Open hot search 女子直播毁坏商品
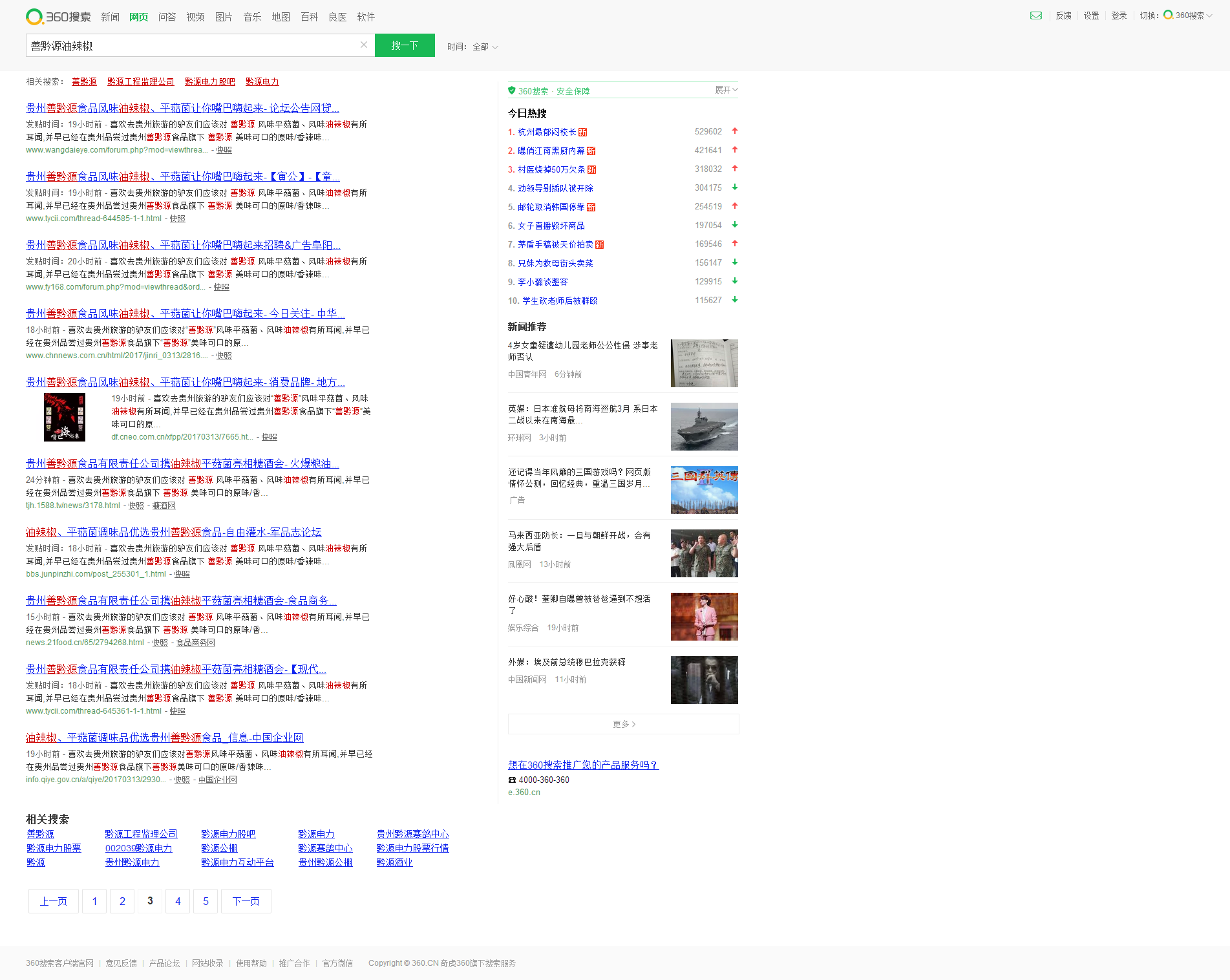1230x980 pixels. point(551,226)
